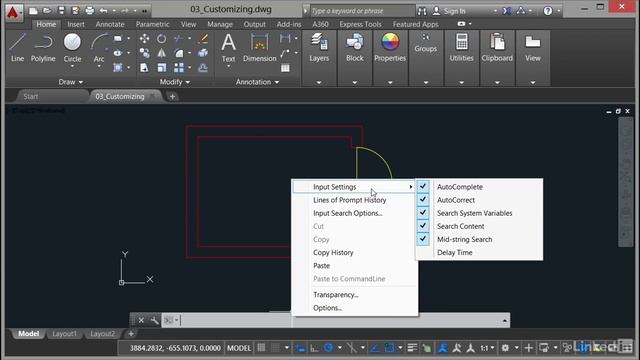
Task: Open the Groups panel
Action: (425, 44)
